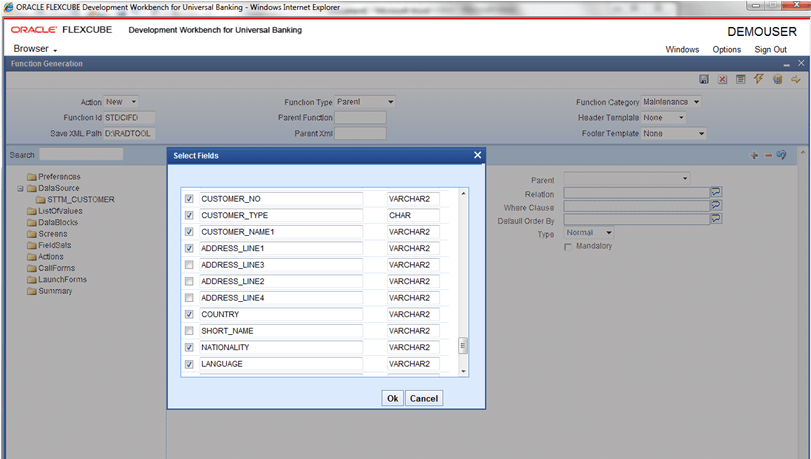This screenshot has height=459, width=811.
Task: Uncheck the CUSTOMER_TYPE checkbox
Action: tap(189, 215)
